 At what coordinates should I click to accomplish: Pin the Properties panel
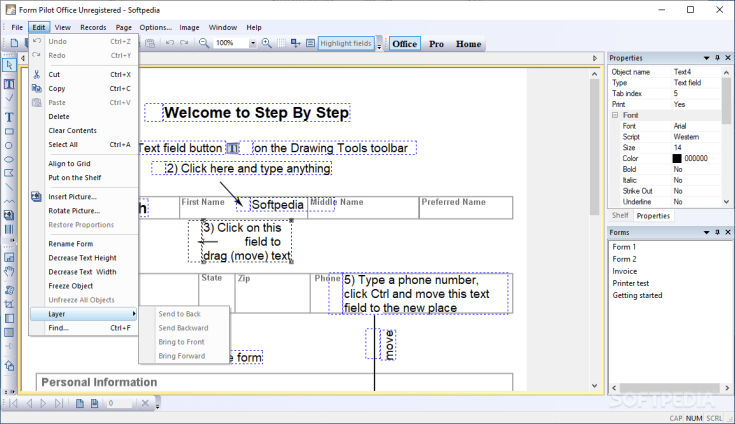[x=717, y=58]
